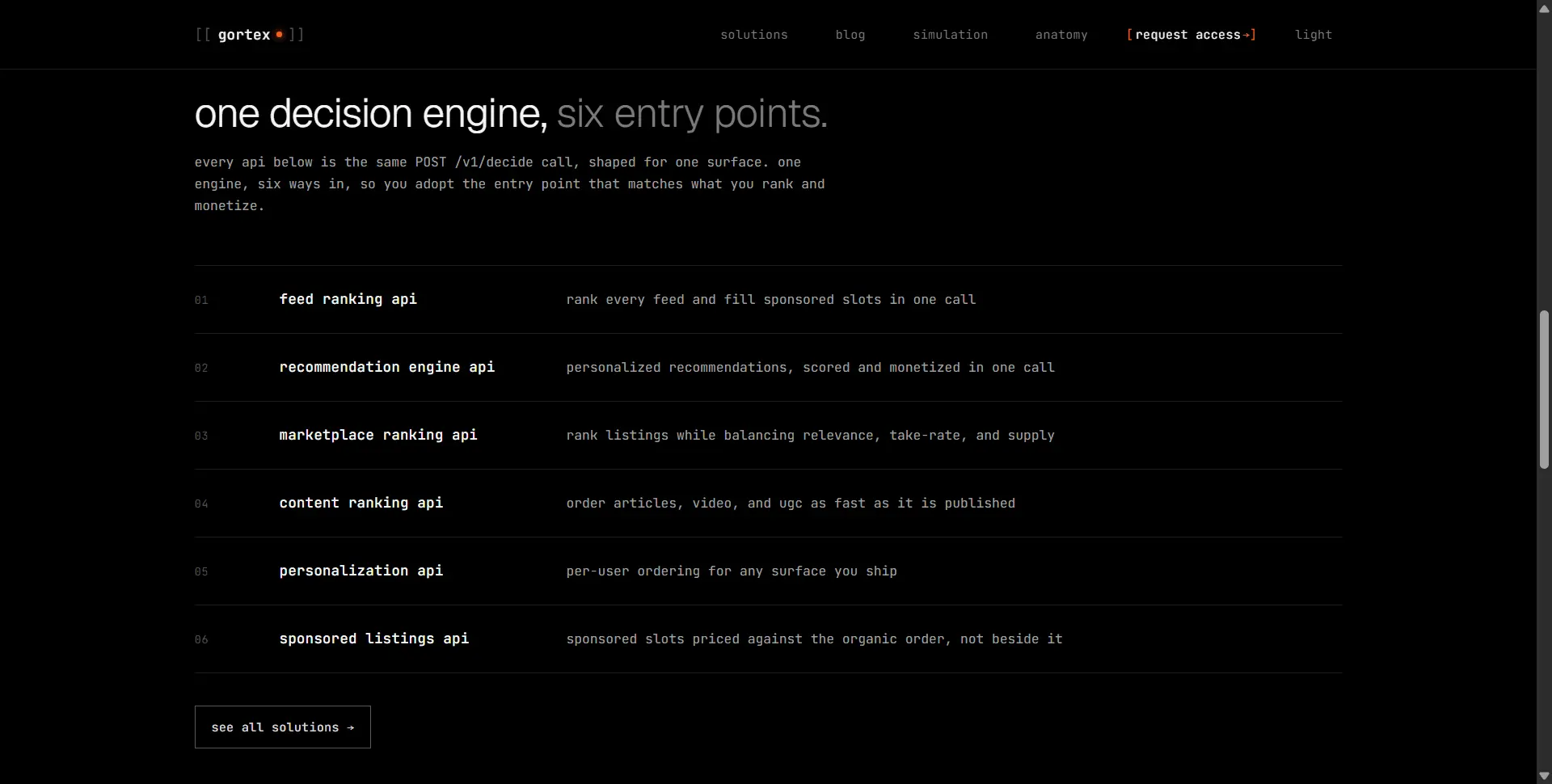Open the anatomy nav link
Image resolution: width=1552 pixels, height=784 pixels.
pyautogui.click(x=1061, y=35)
